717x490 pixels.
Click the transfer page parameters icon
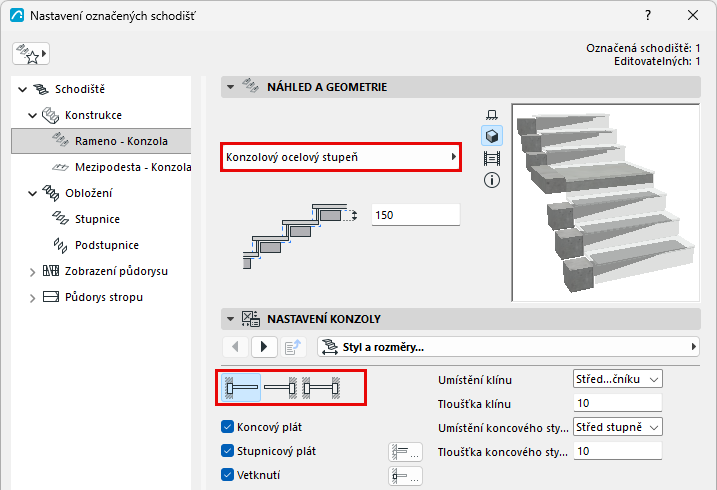[293, 347]
